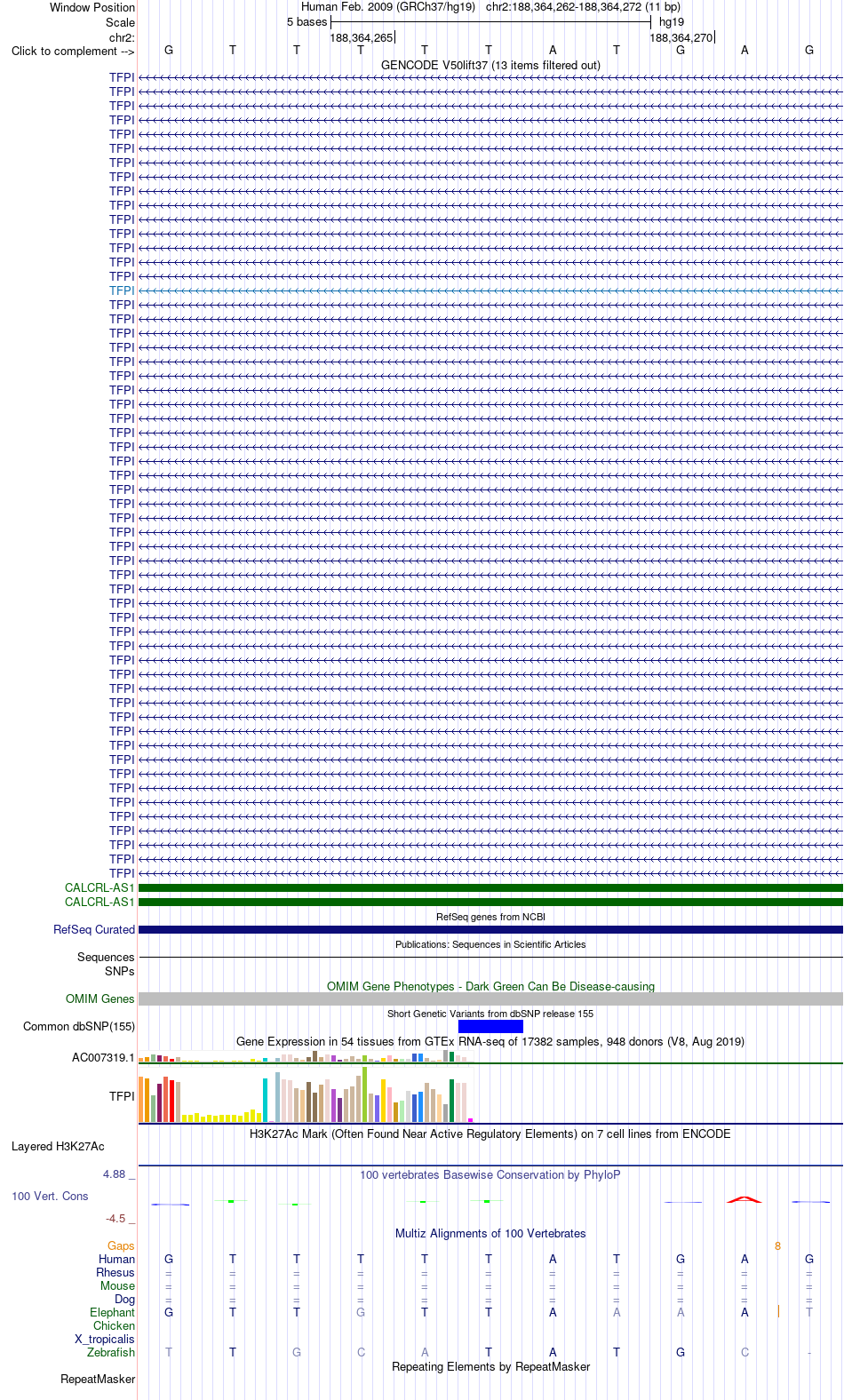This screenshot has height=1400, width=844.
Task: Click the orange insertion bar in the Elephant row
Action: click(x=778, y=1311)
